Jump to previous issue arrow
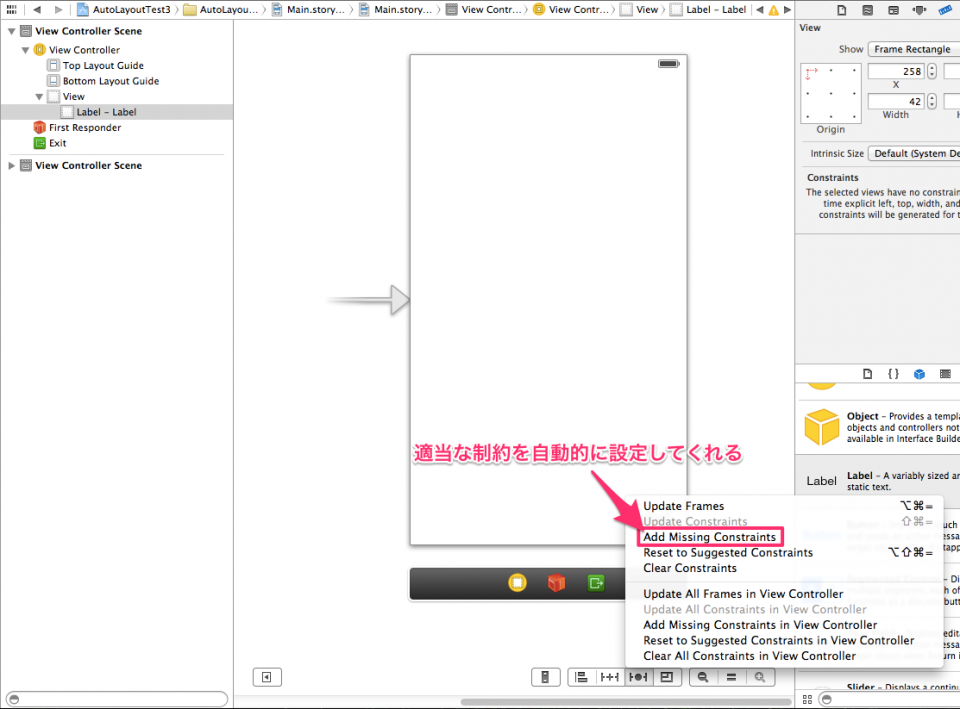The width and height of the screenshot is (960, 709). coord(760,9)
